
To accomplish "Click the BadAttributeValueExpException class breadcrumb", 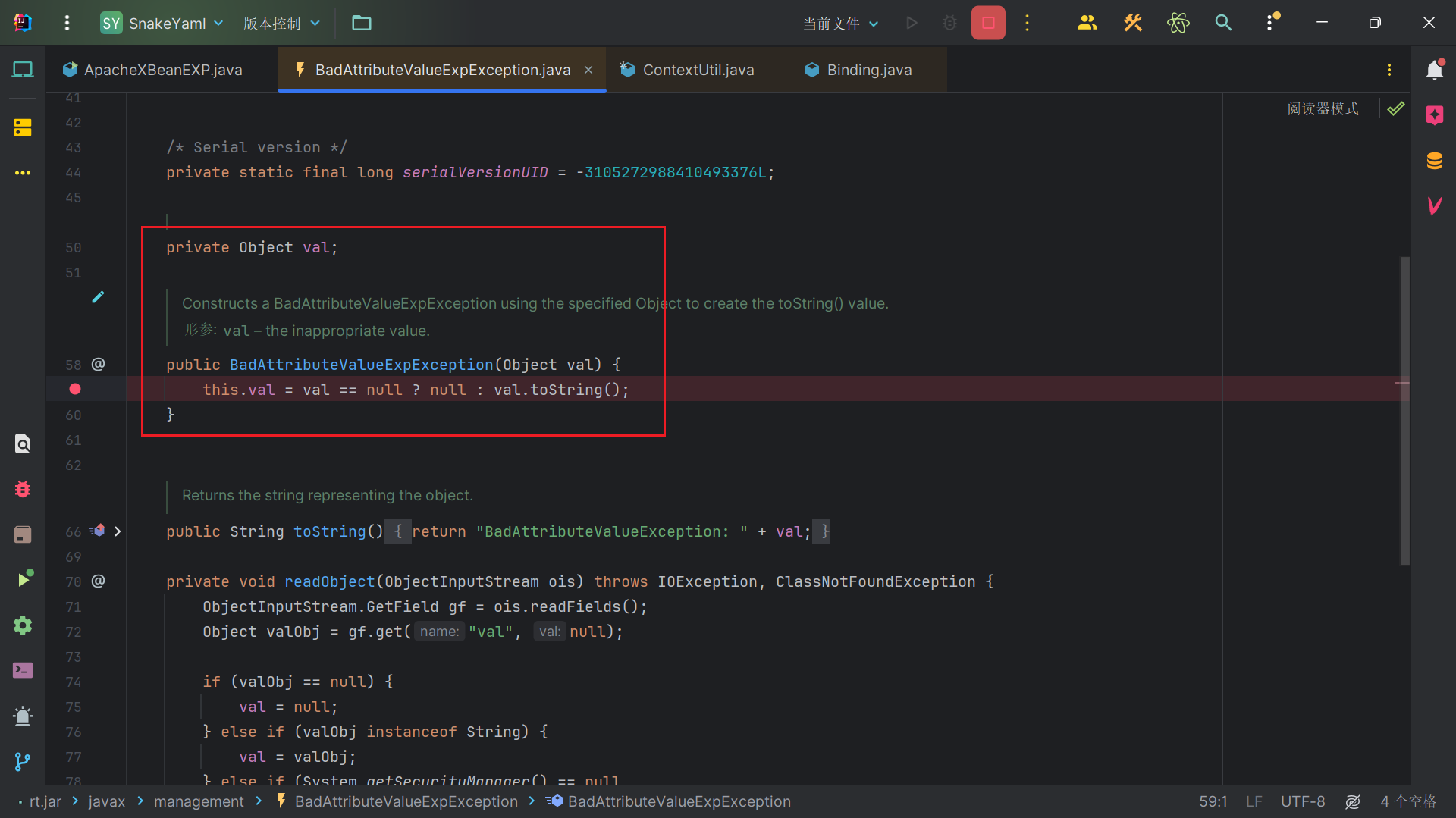I will (x=397, y=801).
